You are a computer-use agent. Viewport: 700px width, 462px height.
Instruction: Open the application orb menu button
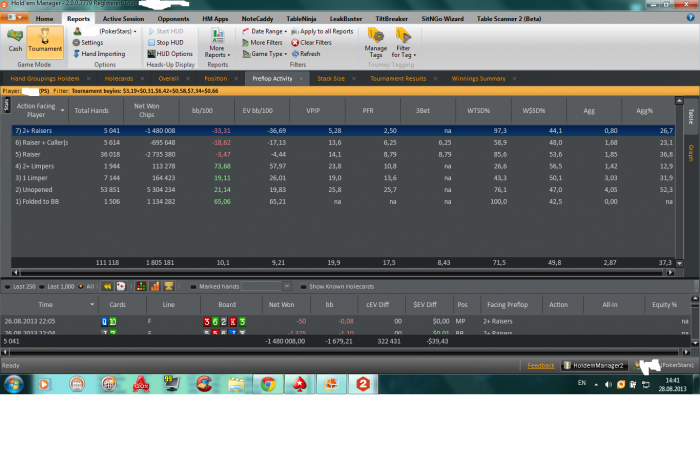14,17
